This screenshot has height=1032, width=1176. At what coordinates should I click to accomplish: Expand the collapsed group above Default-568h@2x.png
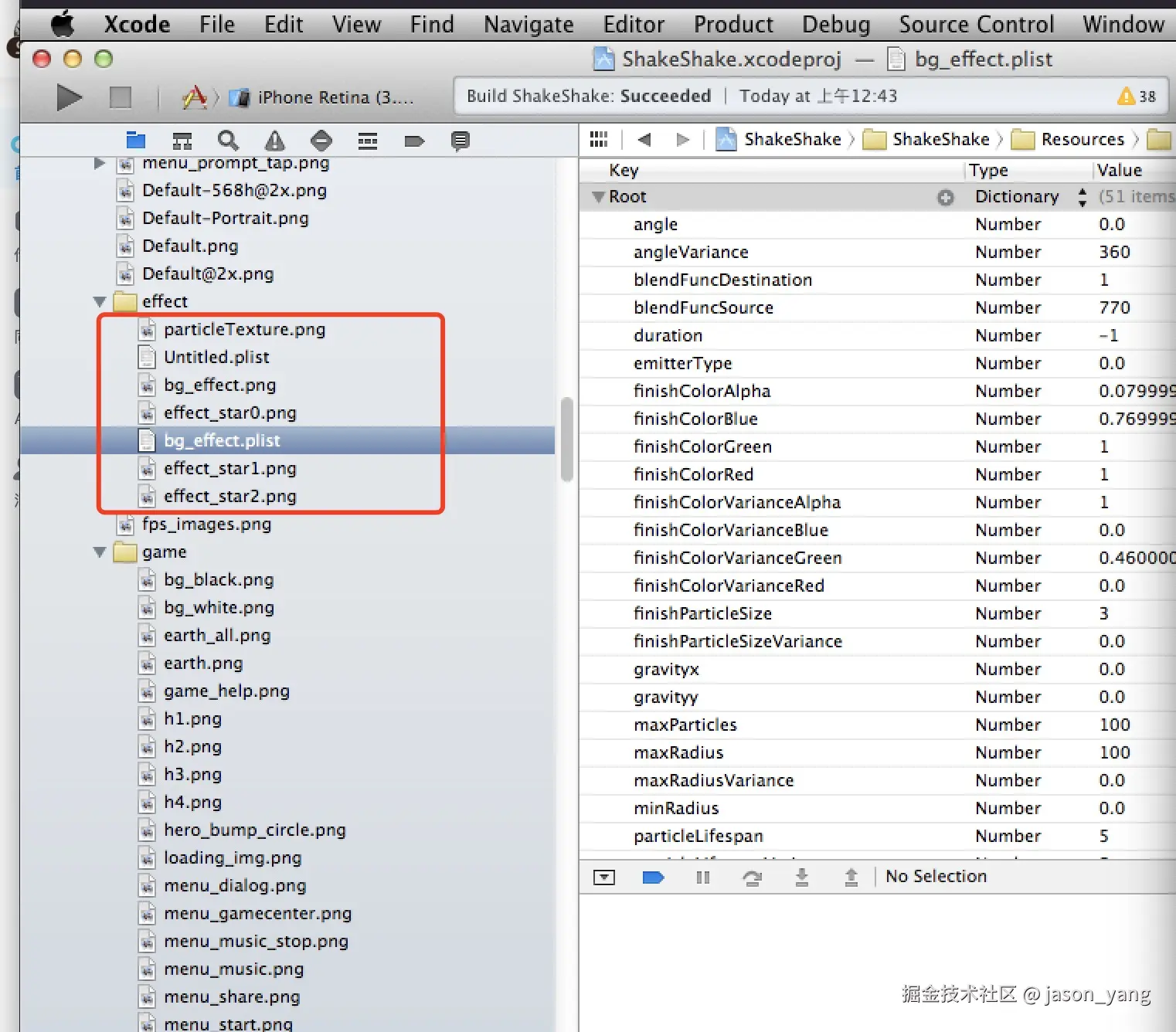(100, 163)
